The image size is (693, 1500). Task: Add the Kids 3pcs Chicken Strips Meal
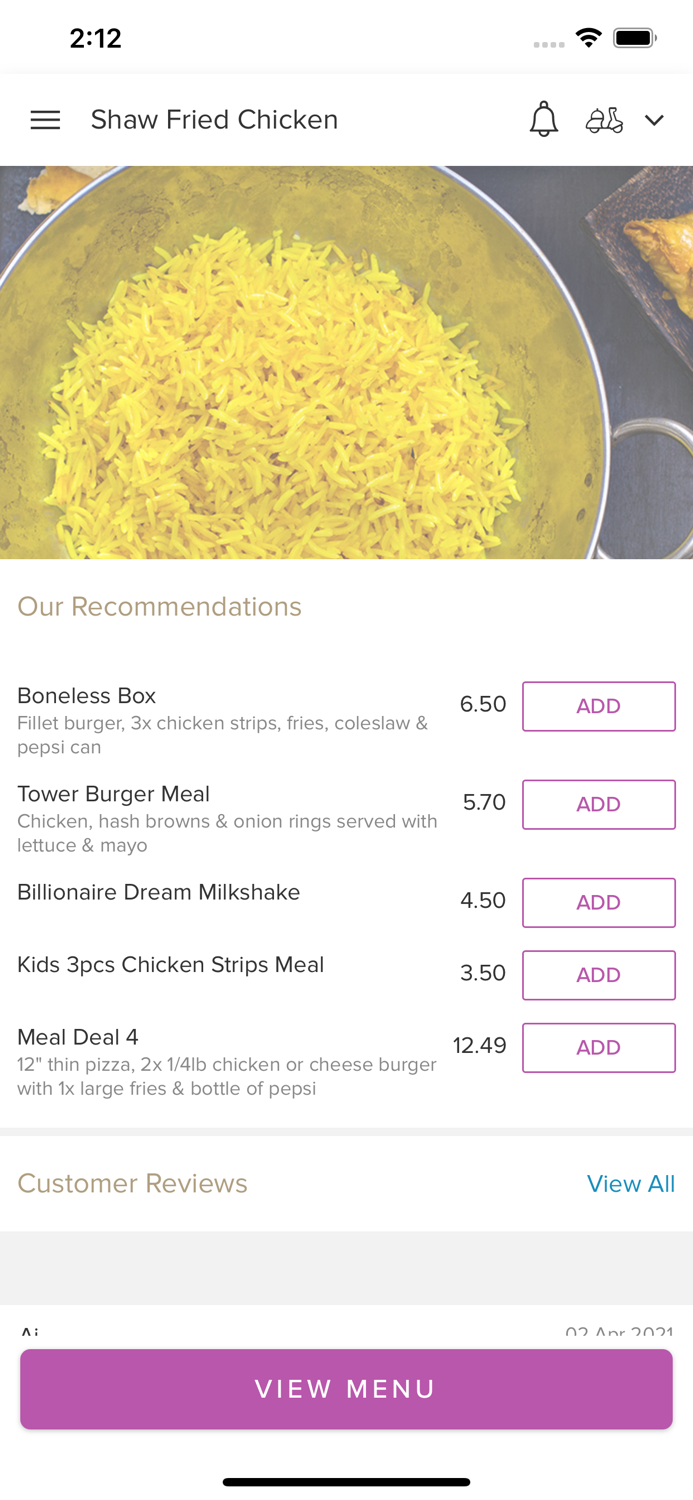pos(598,975)
